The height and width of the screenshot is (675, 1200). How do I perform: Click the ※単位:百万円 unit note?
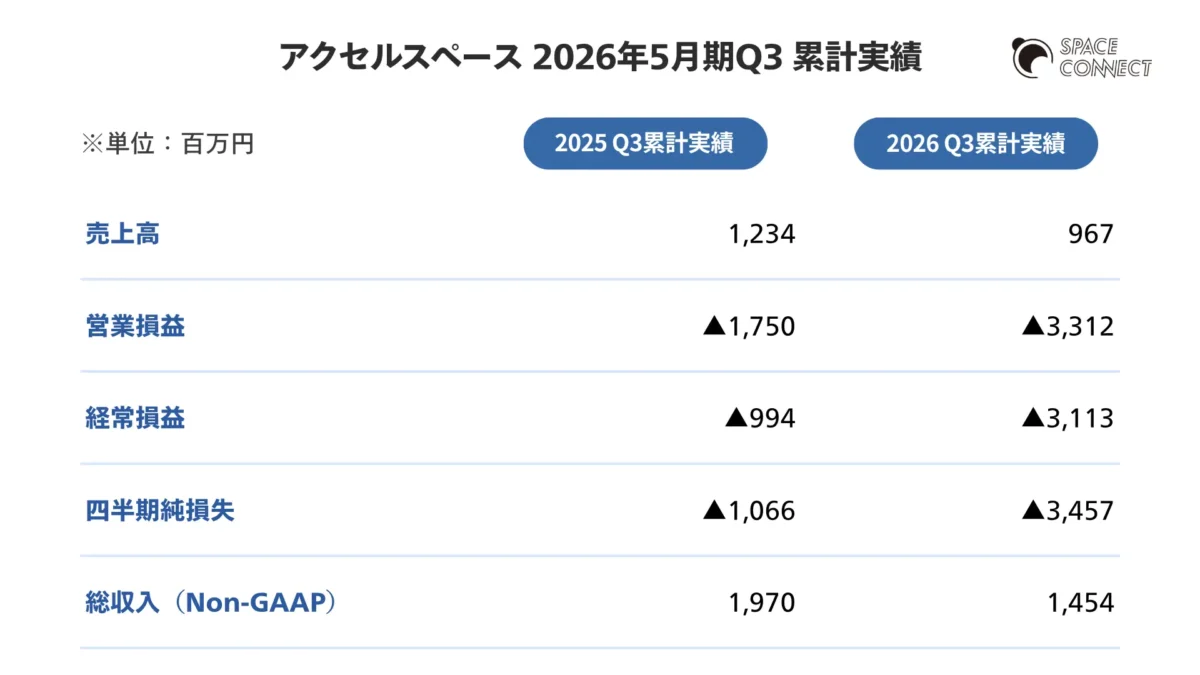coord(168,144)
